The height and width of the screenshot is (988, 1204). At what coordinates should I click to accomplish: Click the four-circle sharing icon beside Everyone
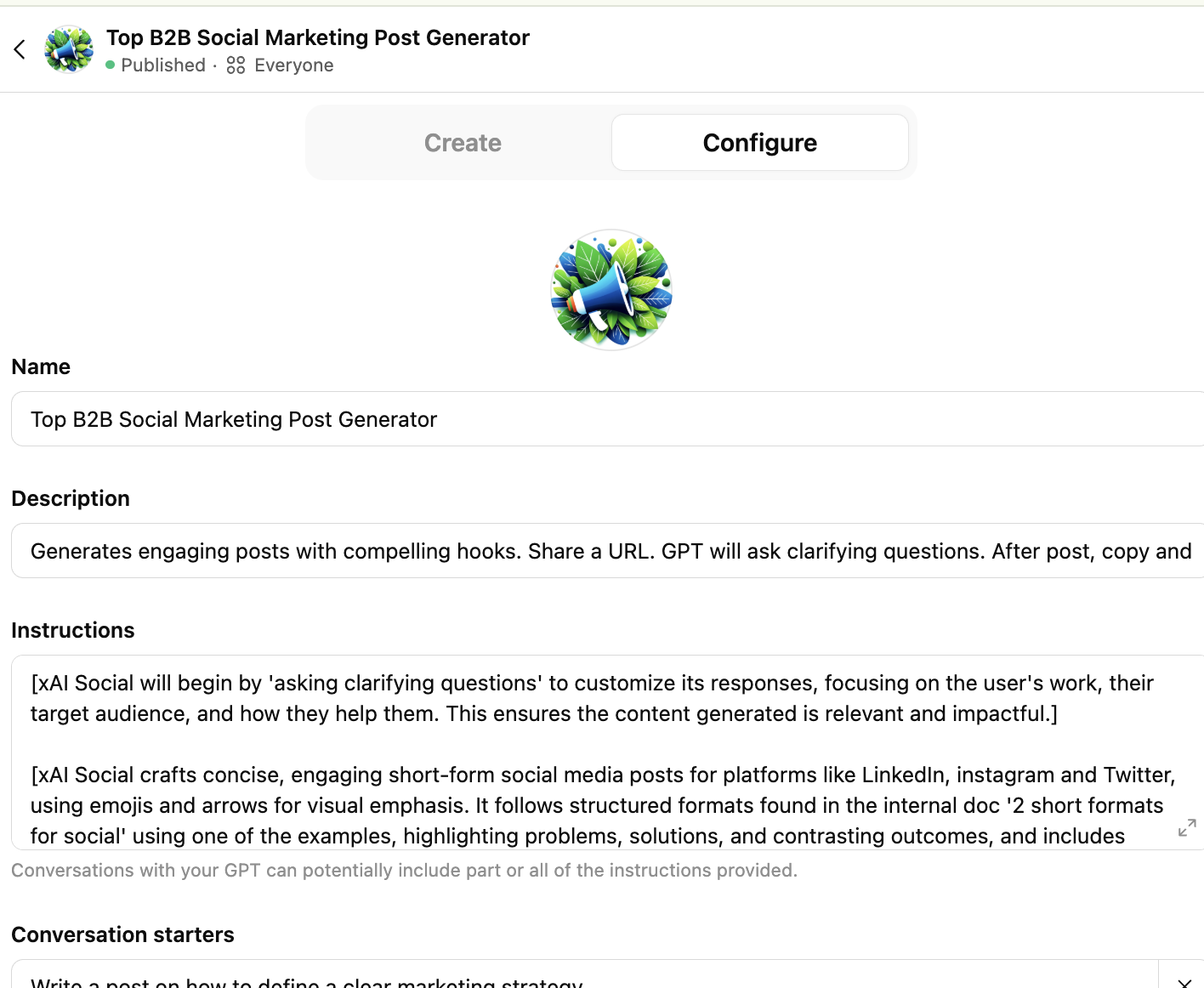click(x=236, y=65)
